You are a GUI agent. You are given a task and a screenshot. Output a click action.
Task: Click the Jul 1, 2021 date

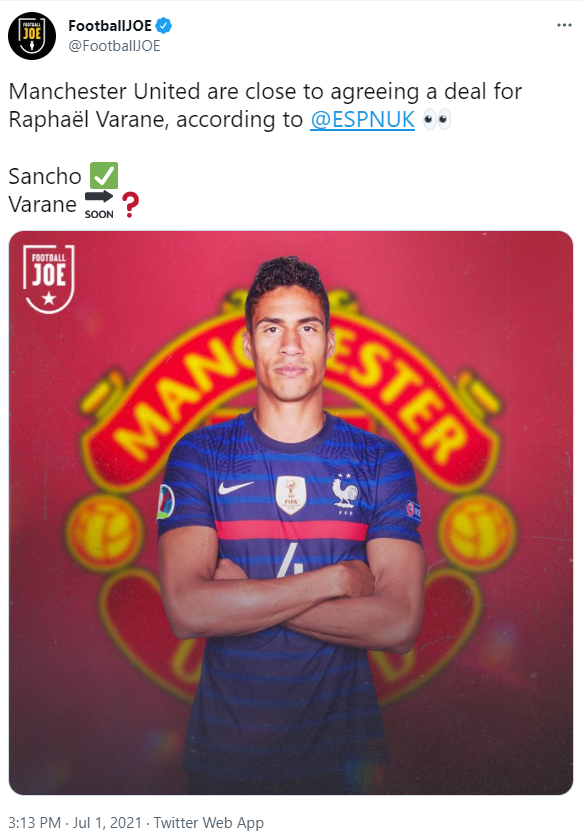coord(107,823)
